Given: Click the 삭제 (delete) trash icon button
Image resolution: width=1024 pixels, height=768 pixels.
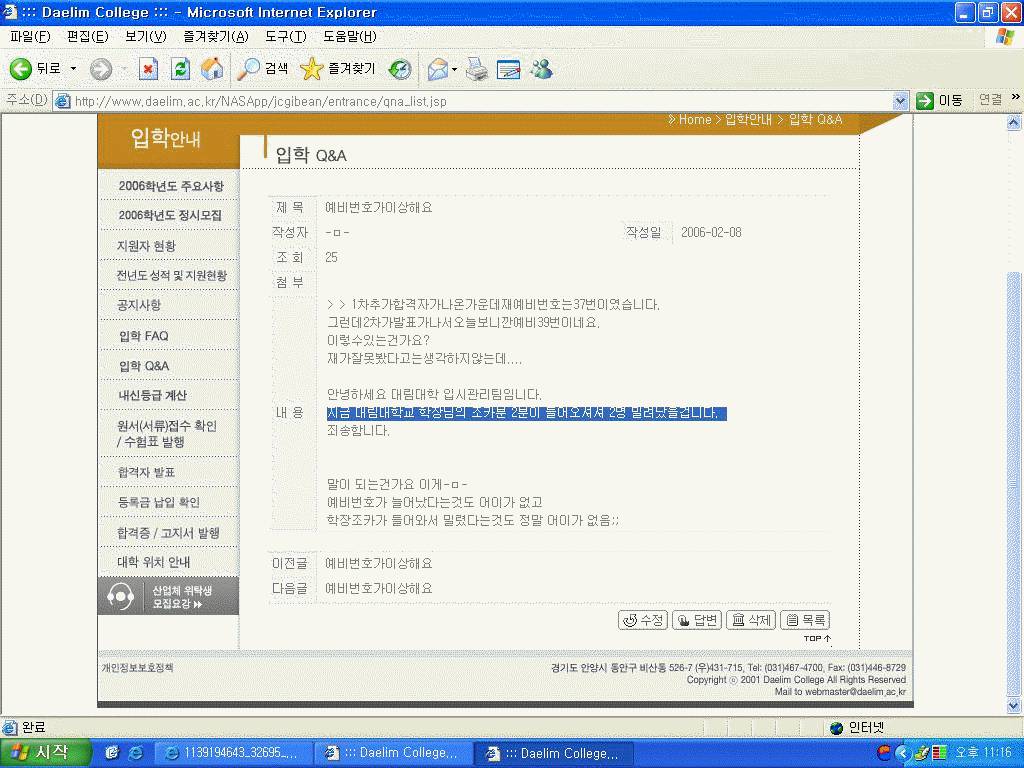Looking at the screenshot, I should [750, 620].
